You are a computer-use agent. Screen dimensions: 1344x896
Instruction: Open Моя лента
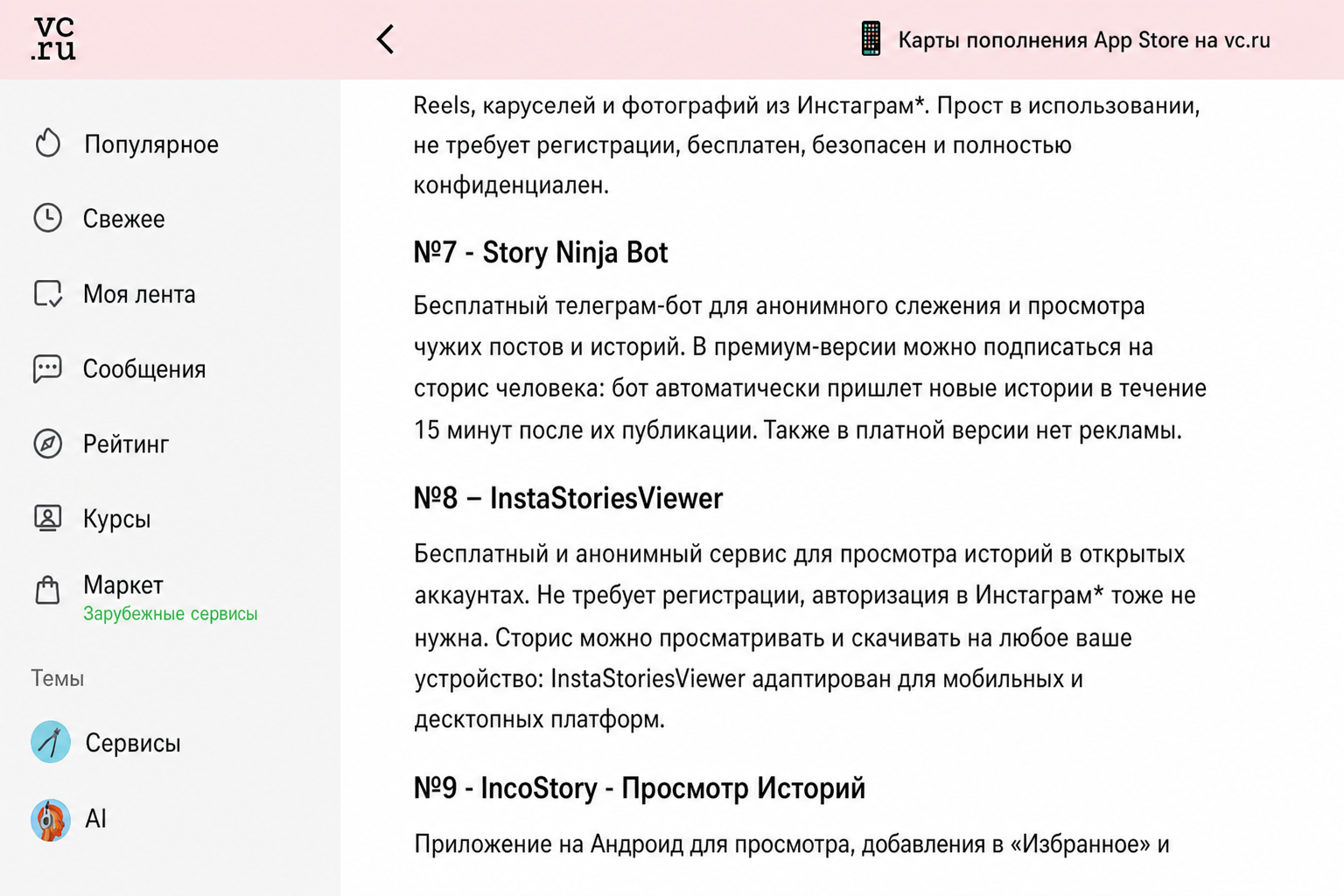[139, 294]
